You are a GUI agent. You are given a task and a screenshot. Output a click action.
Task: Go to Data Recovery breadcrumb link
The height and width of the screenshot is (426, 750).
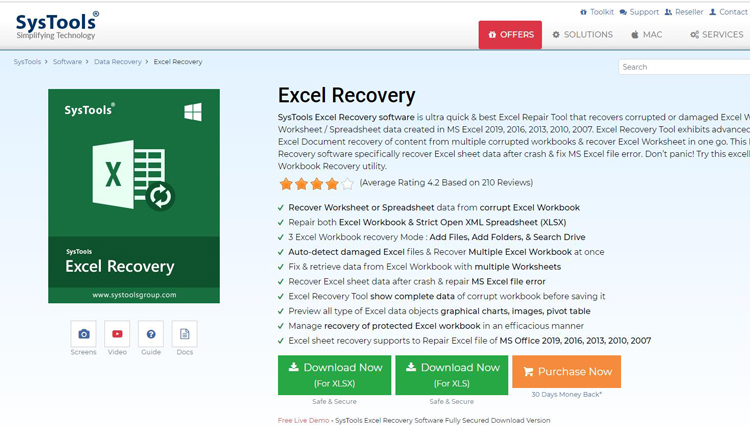pyautogui.click(x=118, y=62)
